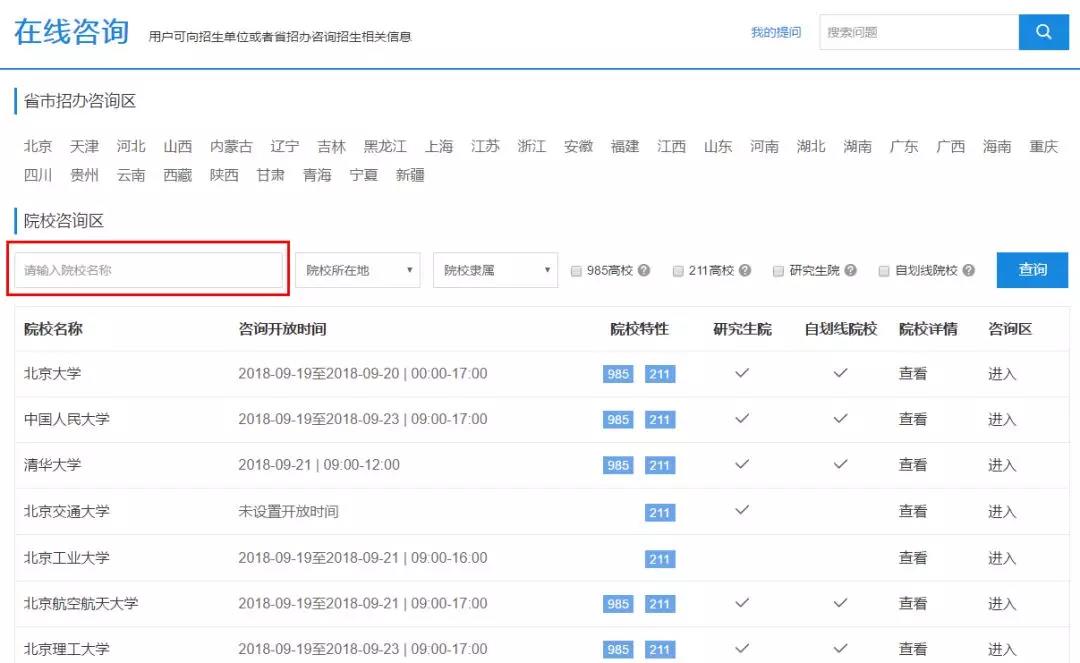The image size is (1080, 663).
Task: Open 我的提问 link
Action: pos(776,33)
